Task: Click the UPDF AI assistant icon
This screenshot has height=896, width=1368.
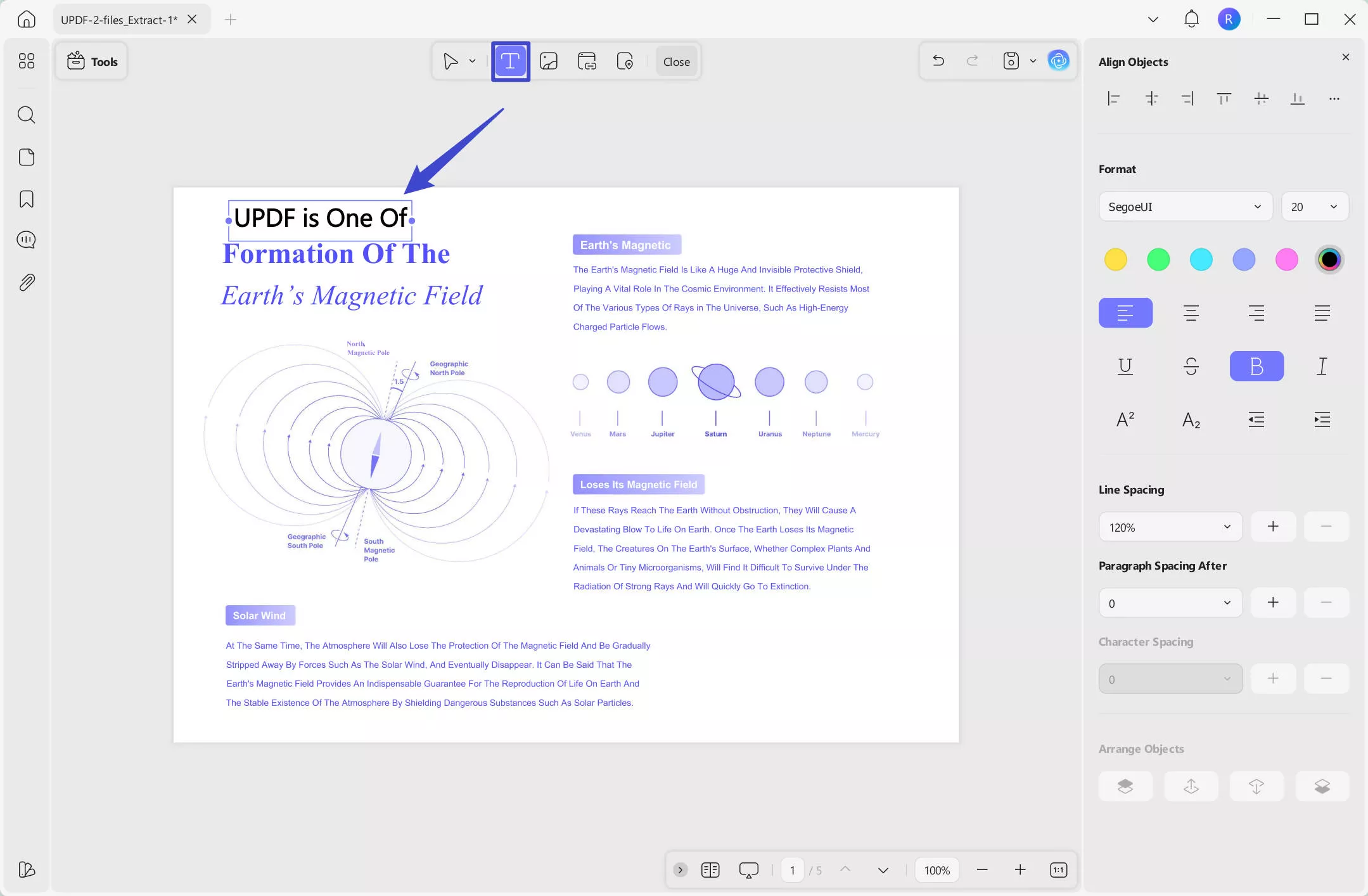Action: click(x=1058, y=61)
